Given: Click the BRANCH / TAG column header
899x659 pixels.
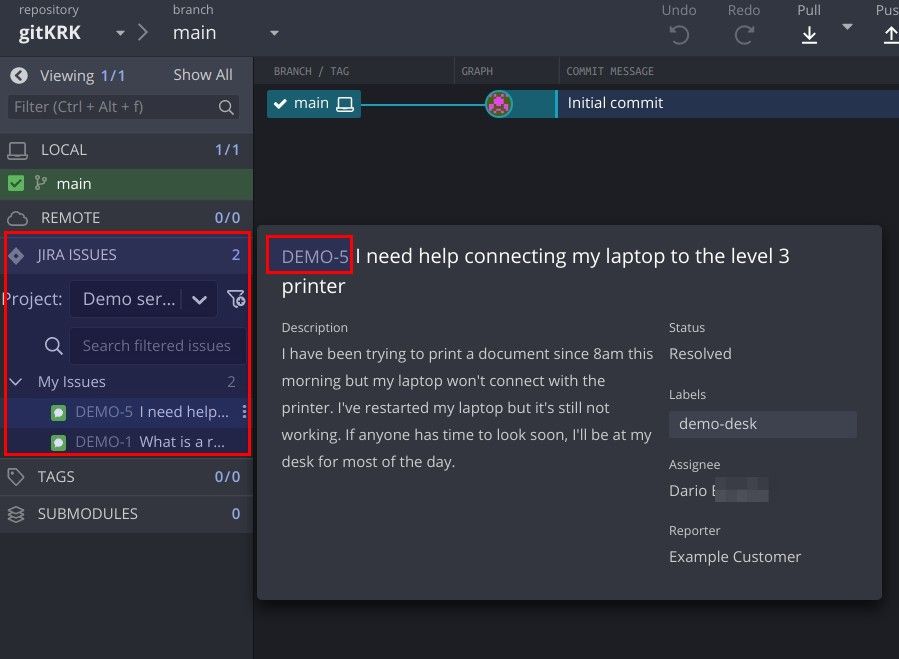Looking at the screenshot, I should (311, 71).
